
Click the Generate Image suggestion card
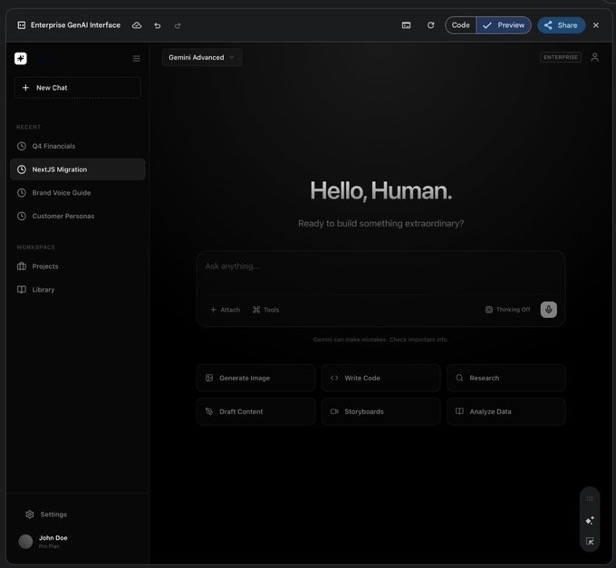(256, 378)
